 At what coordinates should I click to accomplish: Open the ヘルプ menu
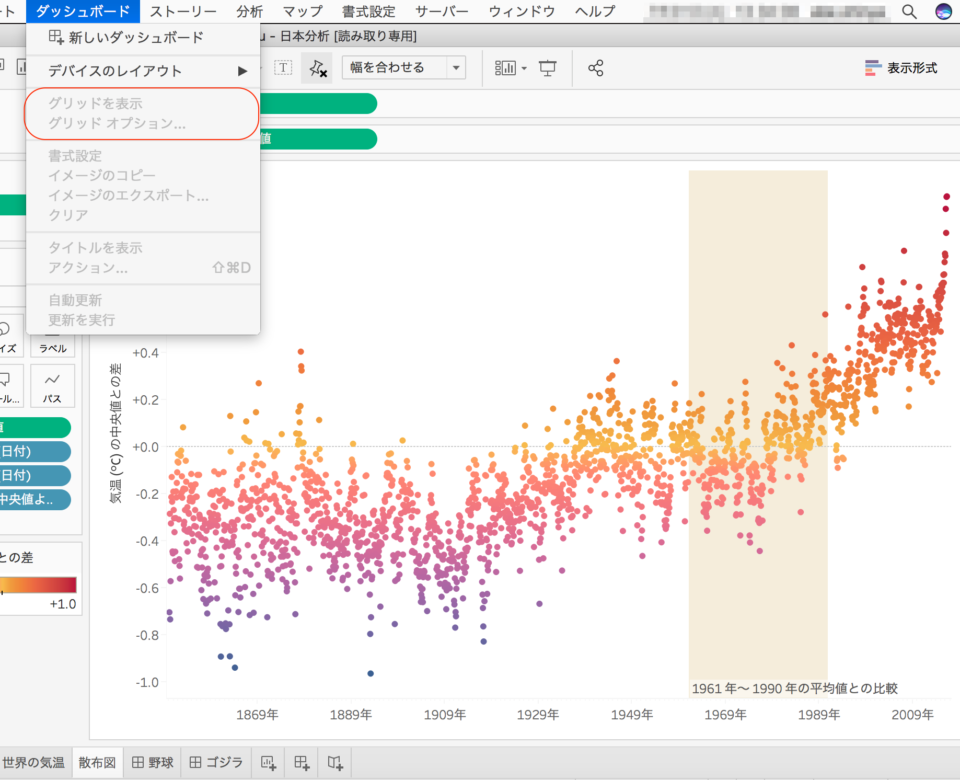(594, 12)
